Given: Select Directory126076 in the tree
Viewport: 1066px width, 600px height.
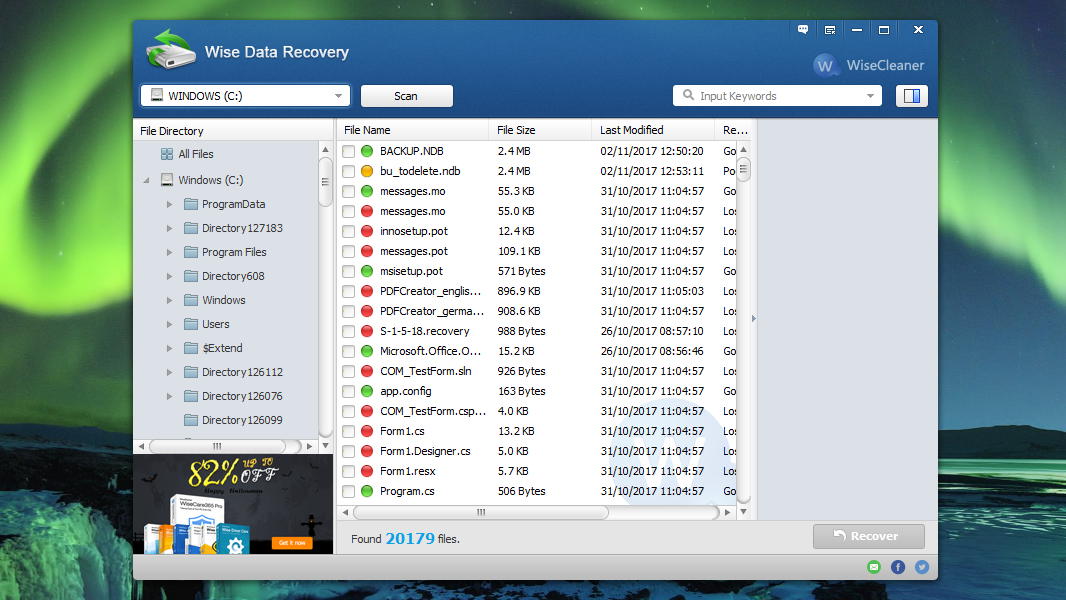Looking at the screenshot, I should [242, 396].
